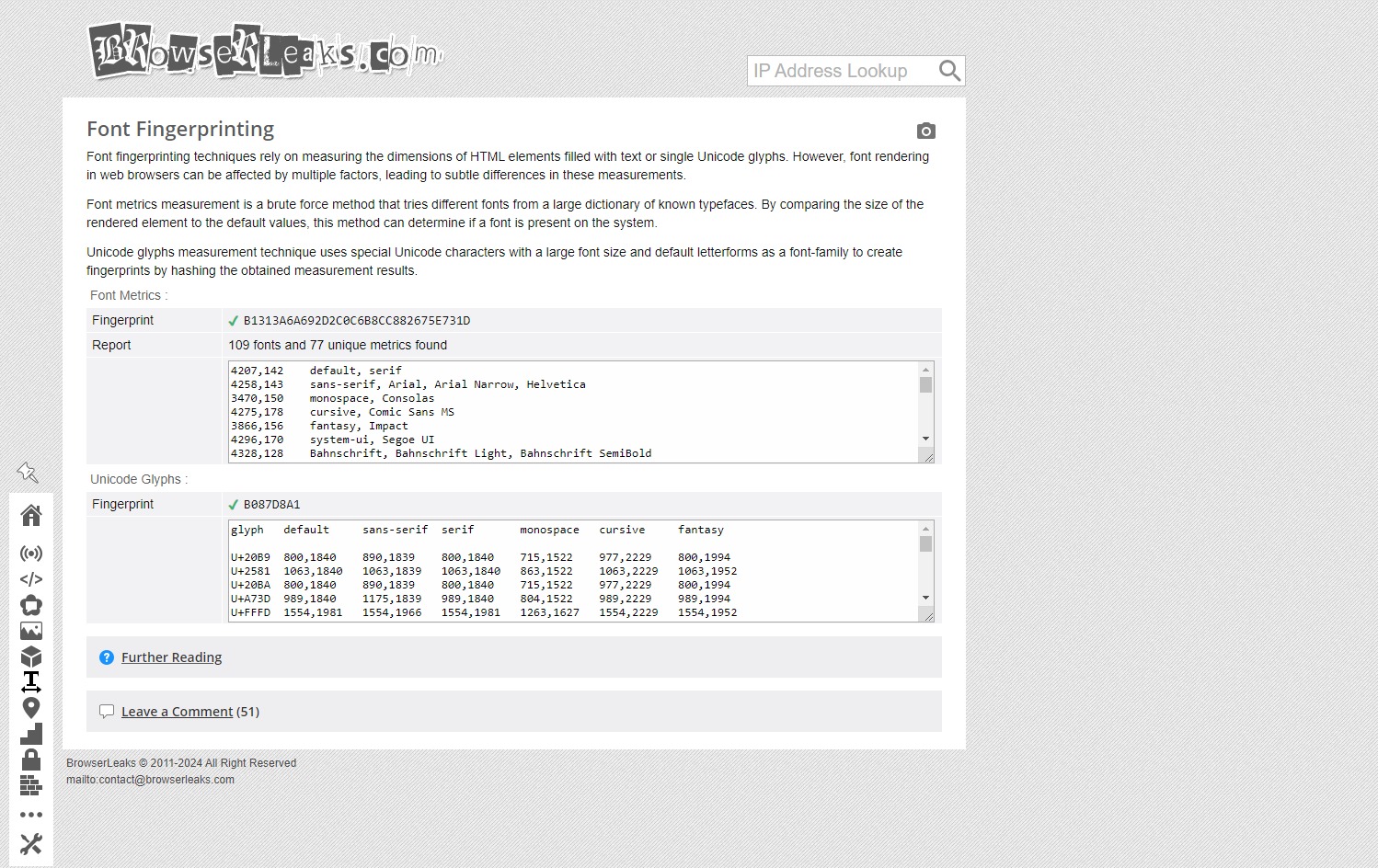1378x868 pixels.
Task: Click scroll-up arrow in font metrics report
Action: click(925, 370)
